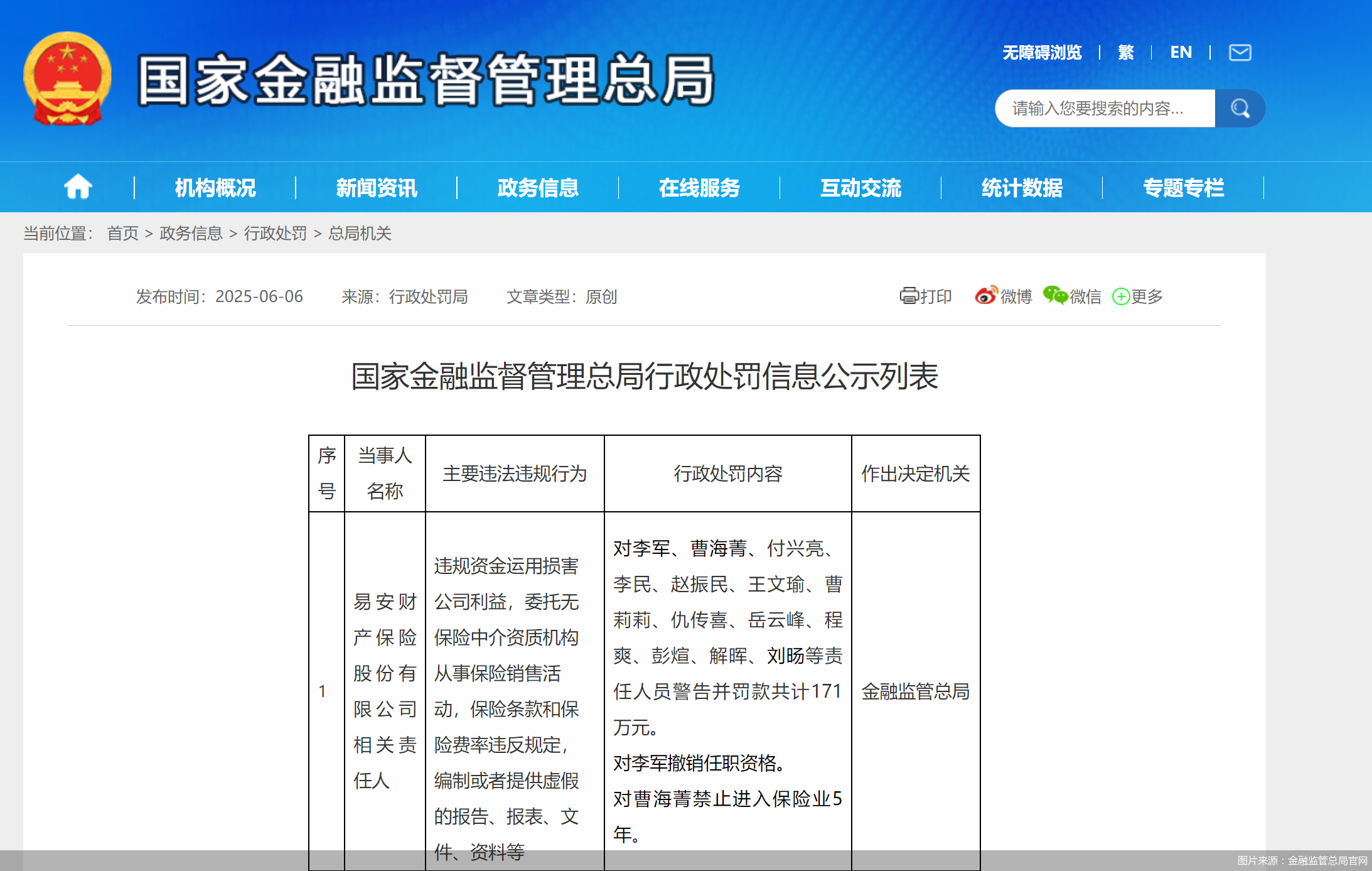The width and height of the screenshot is (1372, 871).
Task: Open the 在线服务 menu
Action: [699, 188]
